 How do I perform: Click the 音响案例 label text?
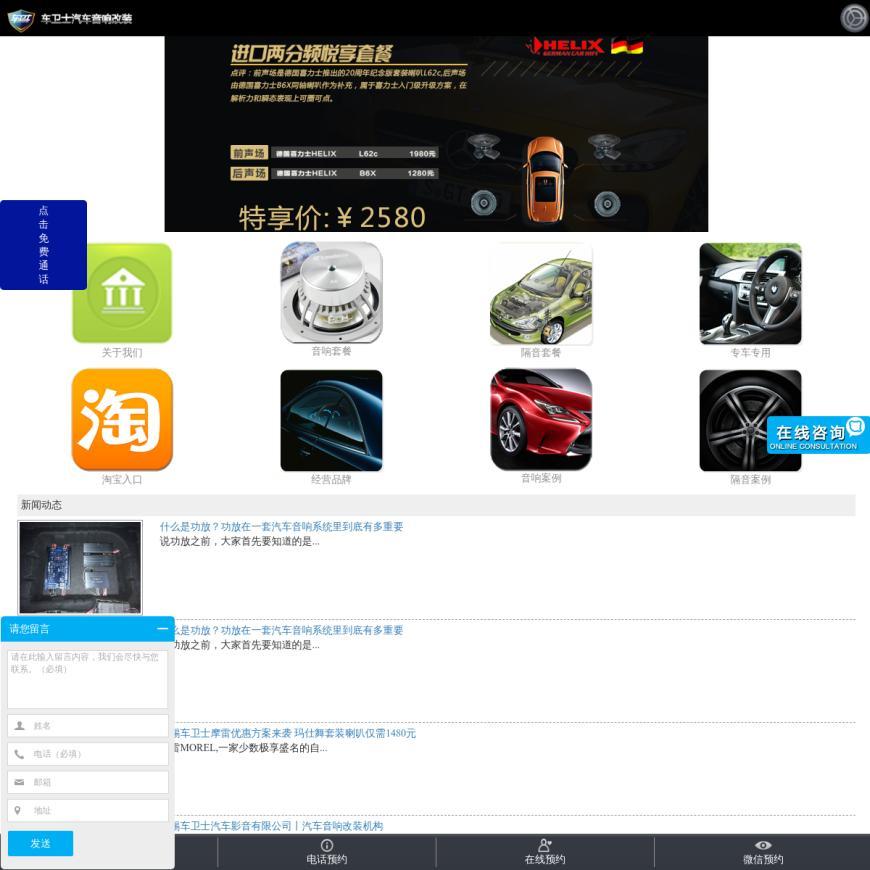tap(541, 478)
